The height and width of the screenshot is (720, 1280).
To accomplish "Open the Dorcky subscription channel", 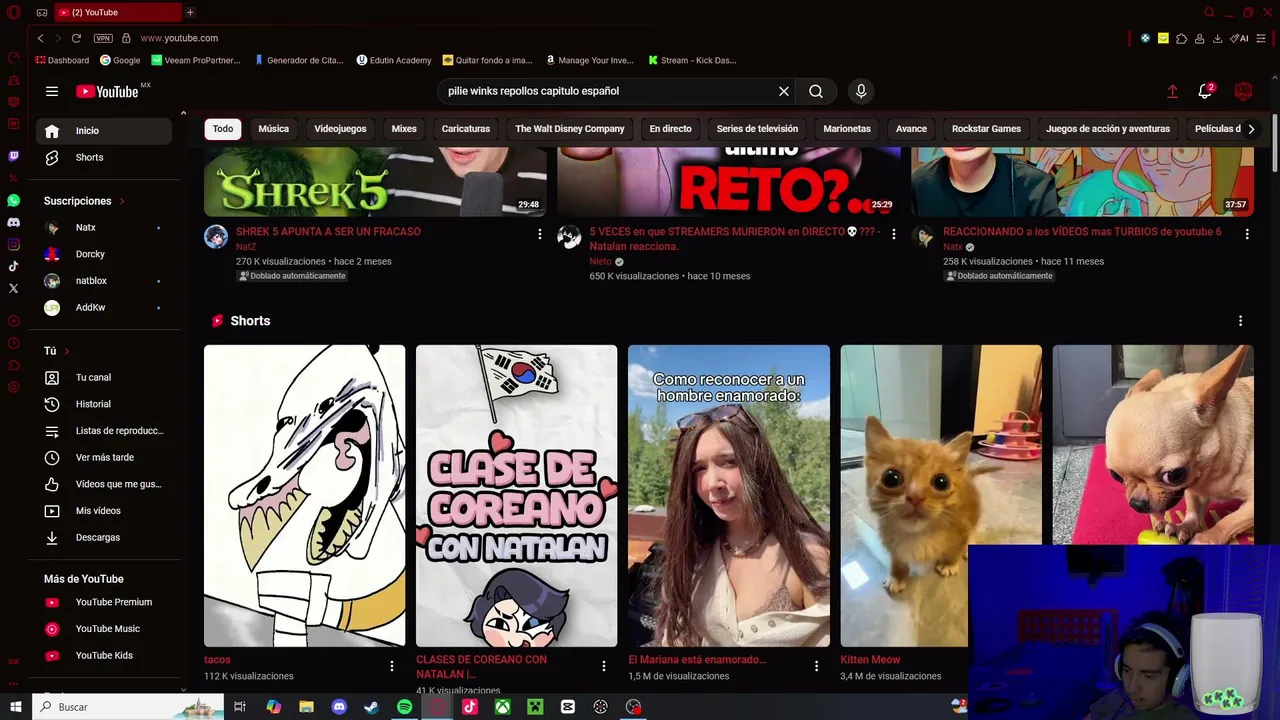I will click(x=104, y=254).
